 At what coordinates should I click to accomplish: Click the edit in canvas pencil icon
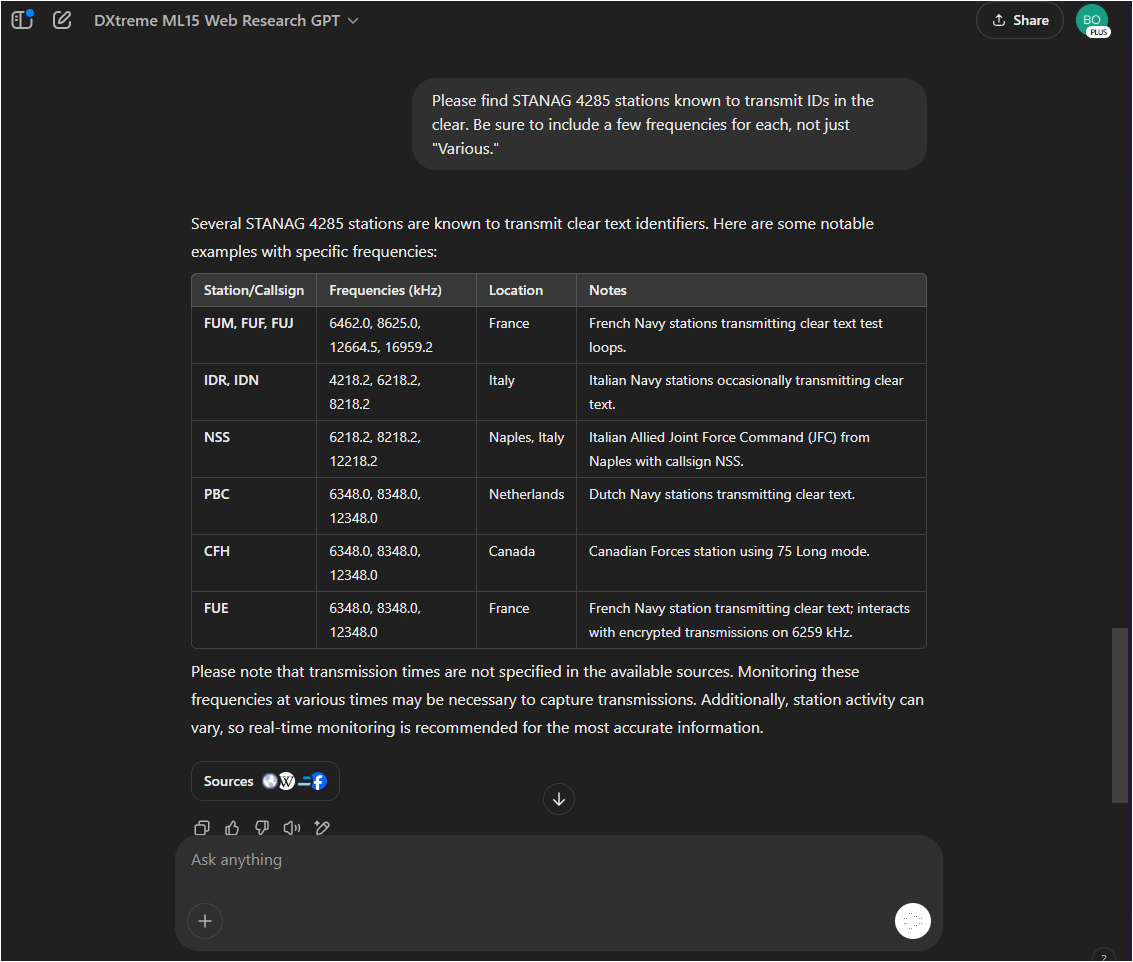coord(322,827)
